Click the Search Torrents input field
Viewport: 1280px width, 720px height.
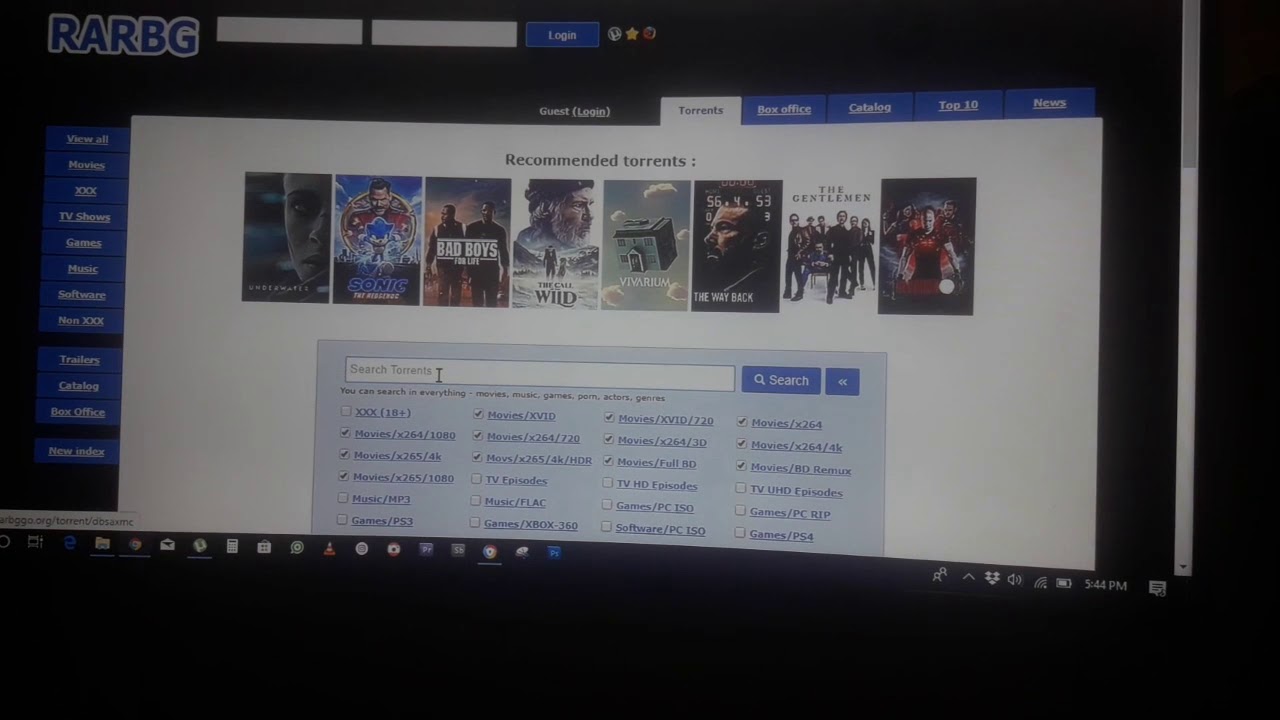(x=540, y=375)
